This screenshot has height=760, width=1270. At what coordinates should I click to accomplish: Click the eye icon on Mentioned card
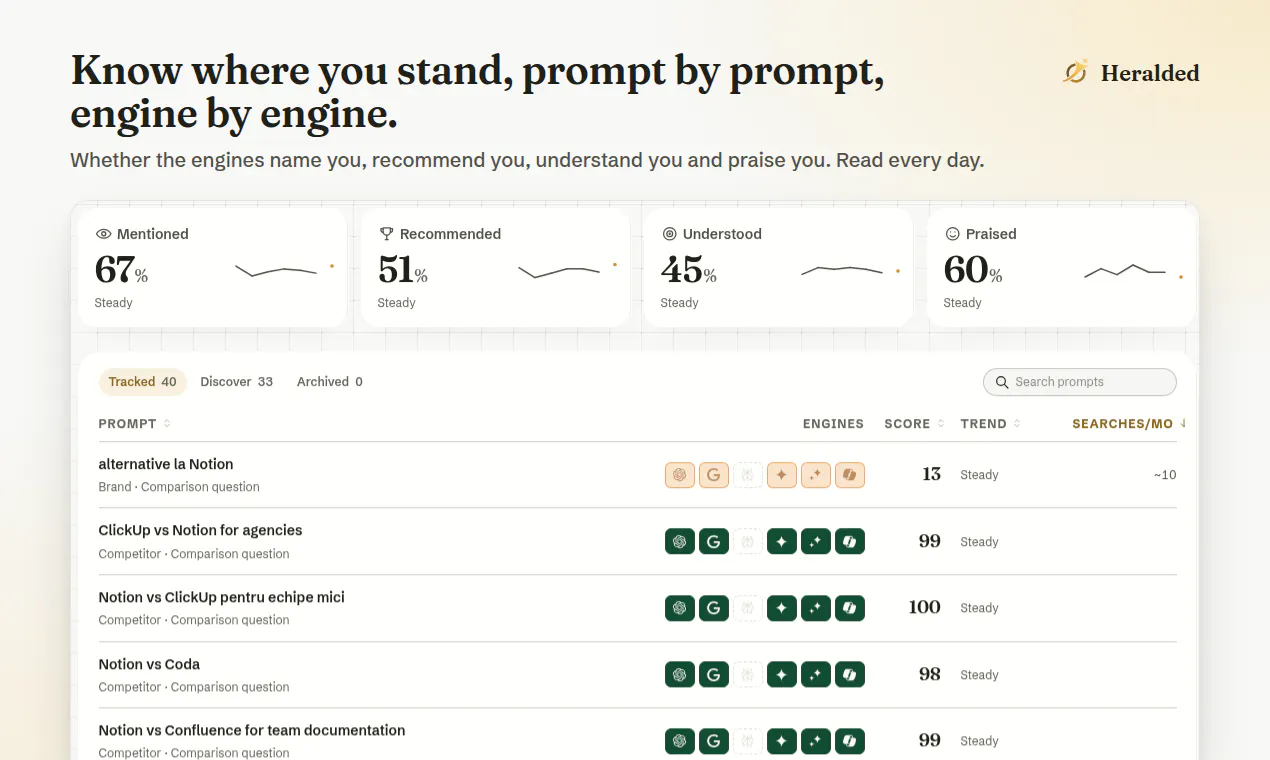click(x=103, y=234)
